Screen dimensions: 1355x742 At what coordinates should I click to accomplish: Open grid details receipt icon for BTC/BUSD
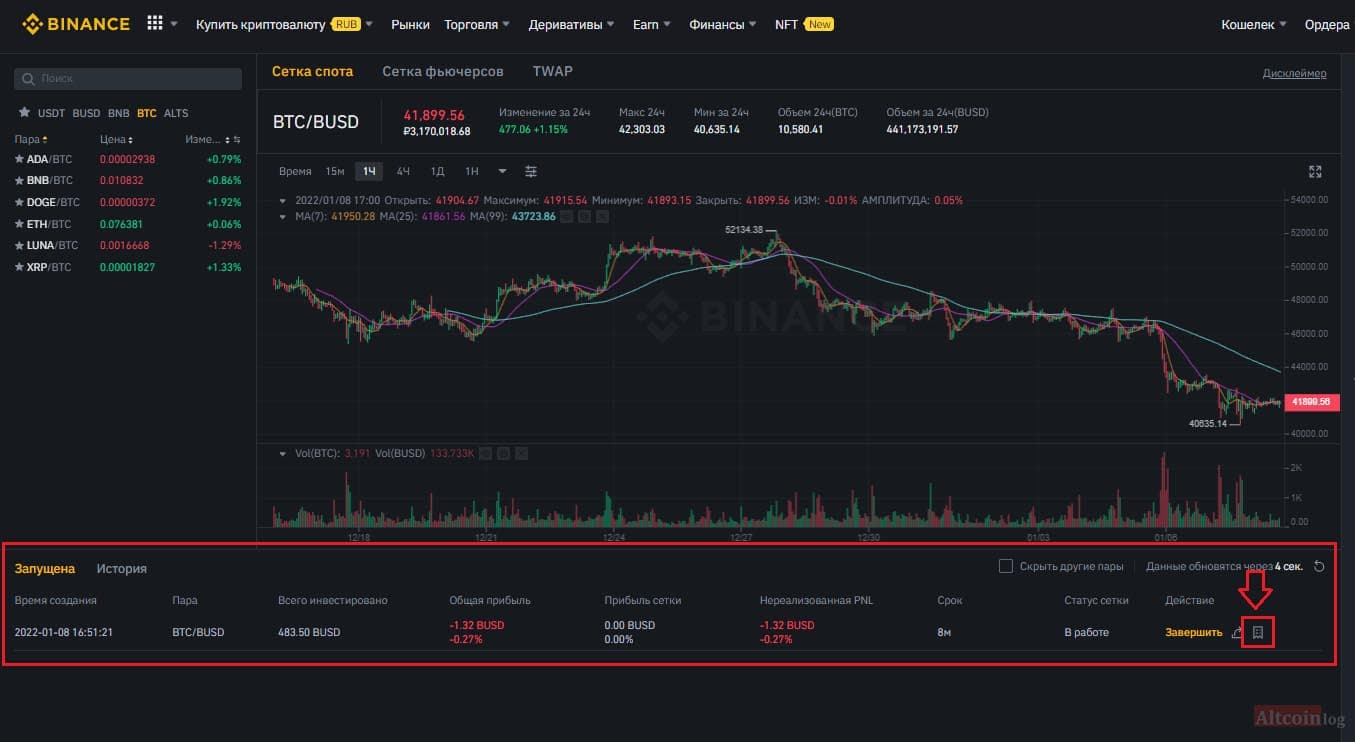pyautogui.click(x=1258, y=632)
